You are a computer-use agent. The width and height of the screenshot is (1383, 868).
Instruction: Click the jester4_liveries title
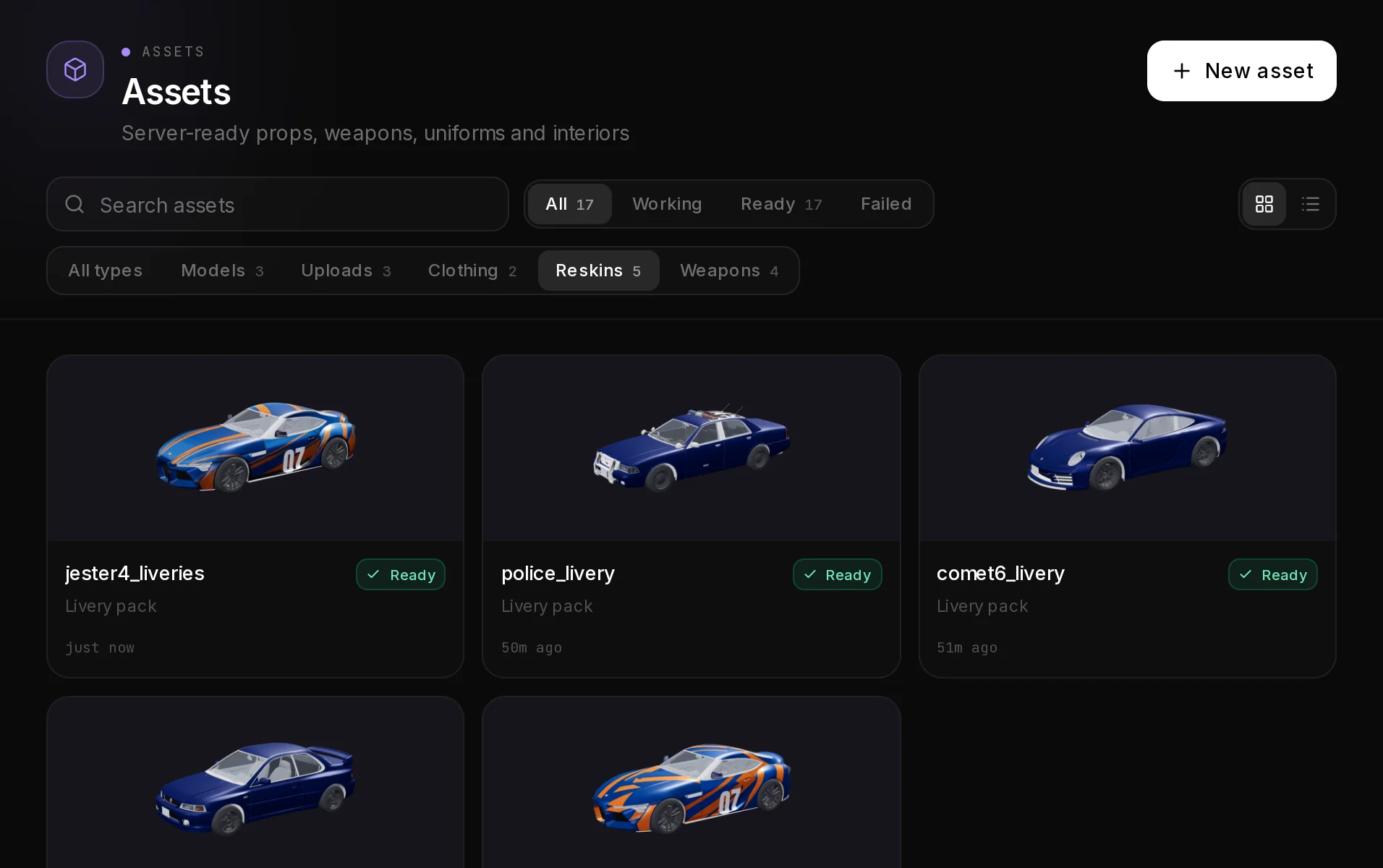tap(135, 574)
